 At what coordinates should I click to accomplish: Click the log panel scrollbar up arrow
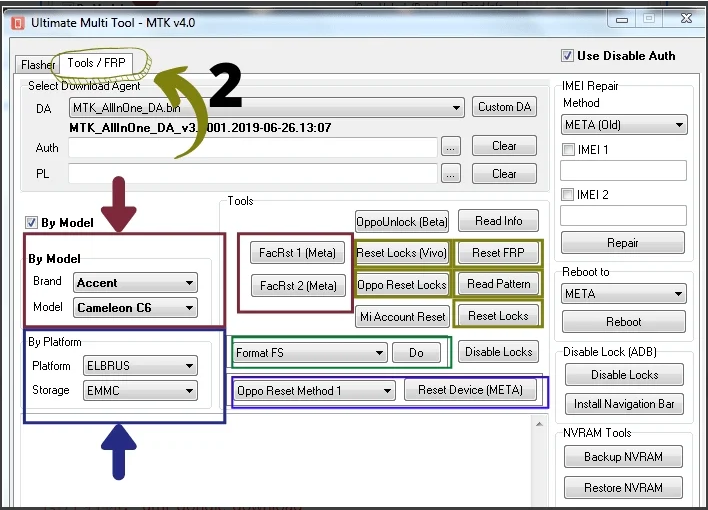(x=539, y=424)
